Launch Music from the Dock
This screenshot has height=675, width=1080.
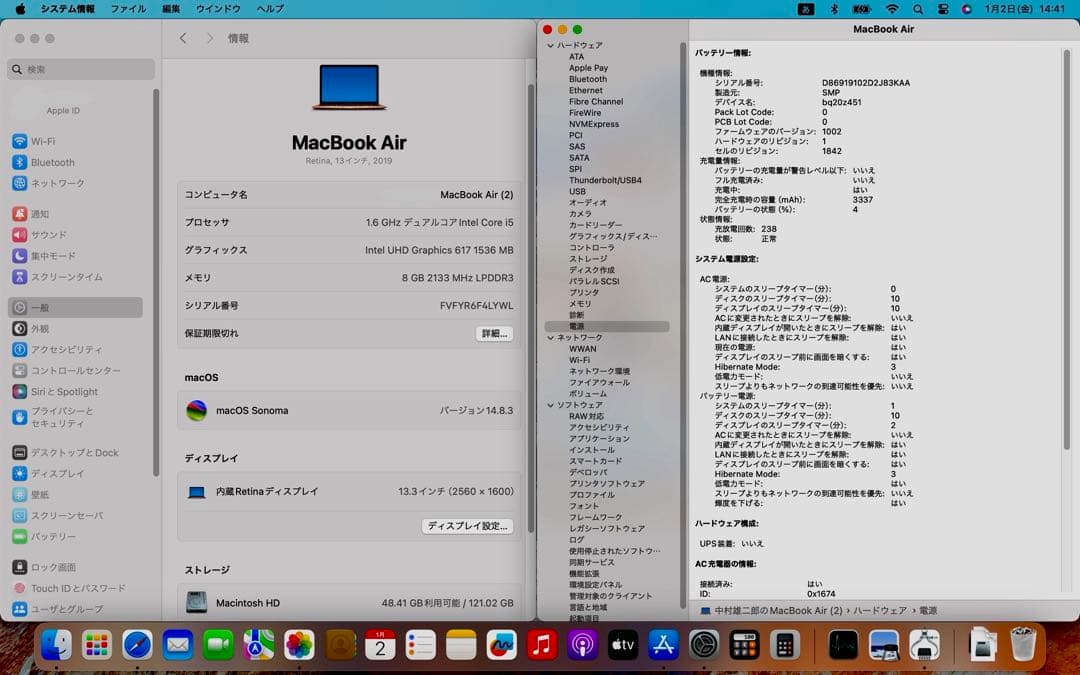tap(542, 646)
